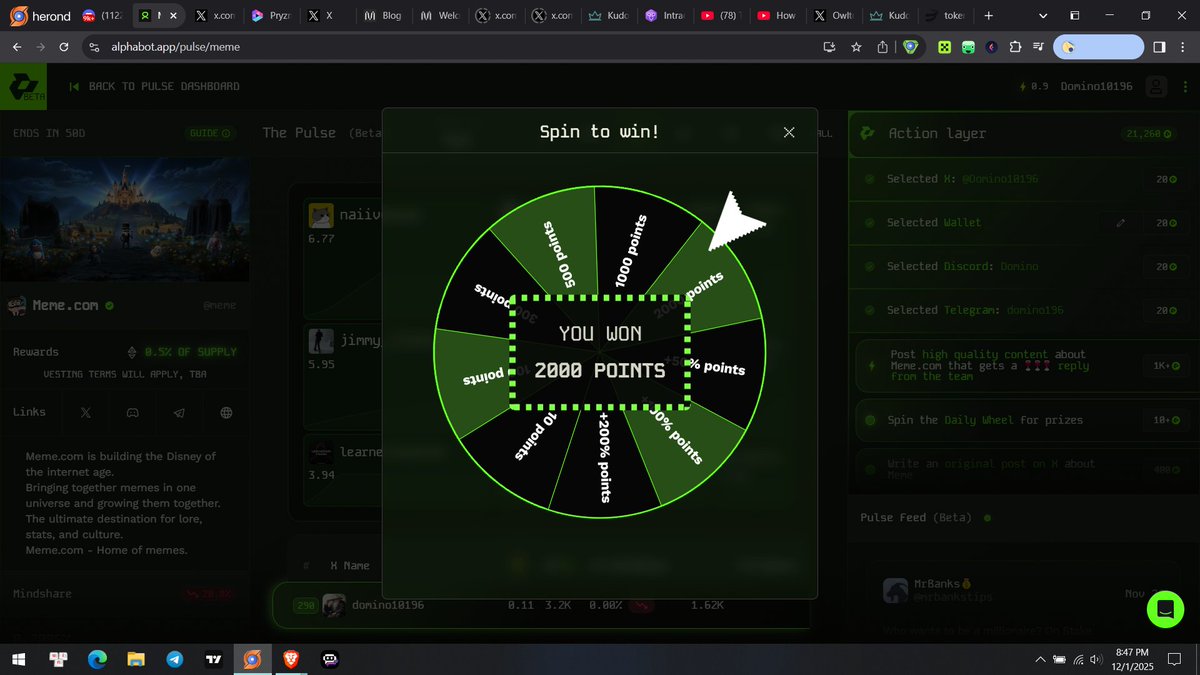
Task: Open the live chat bubble bottom right
Action: (x=1165, y=608)
